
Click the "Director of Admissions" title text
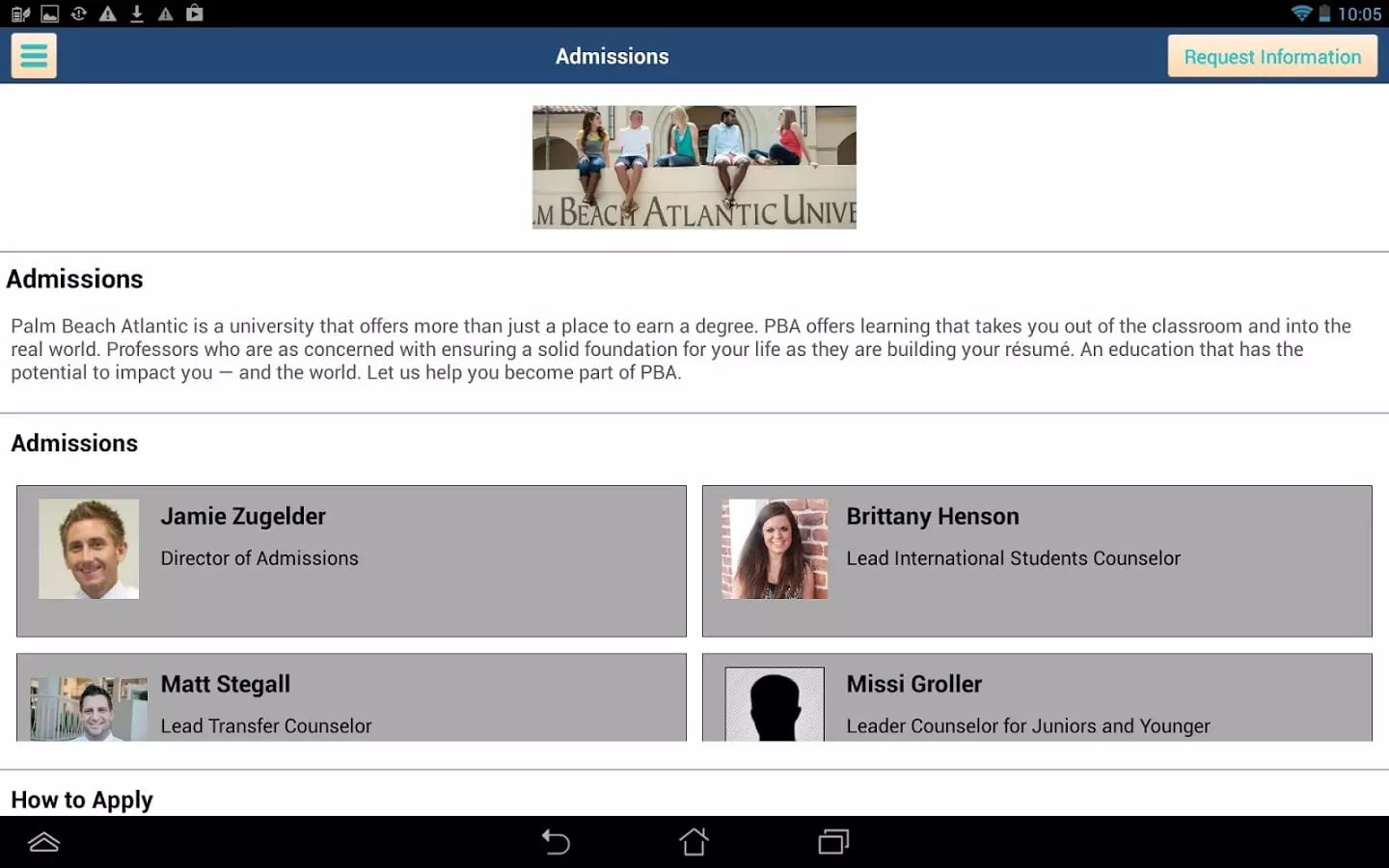(x=259, y=558)
